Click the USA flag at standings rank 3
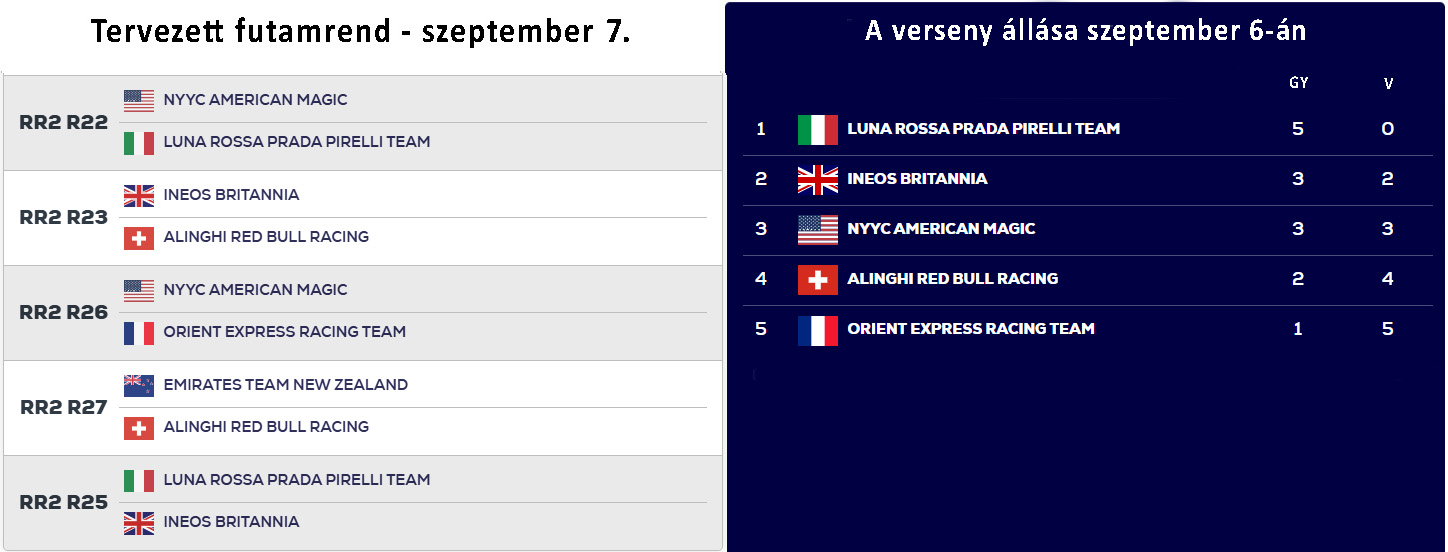The width and height of the screenshot is (1448, 552). click(818, 230)
